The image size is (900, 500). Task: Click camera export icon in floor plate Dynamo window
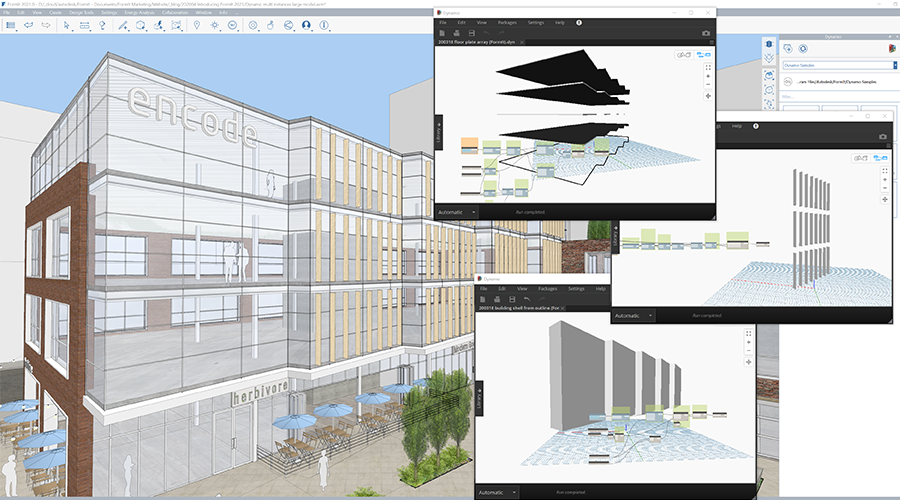point(706,32)
